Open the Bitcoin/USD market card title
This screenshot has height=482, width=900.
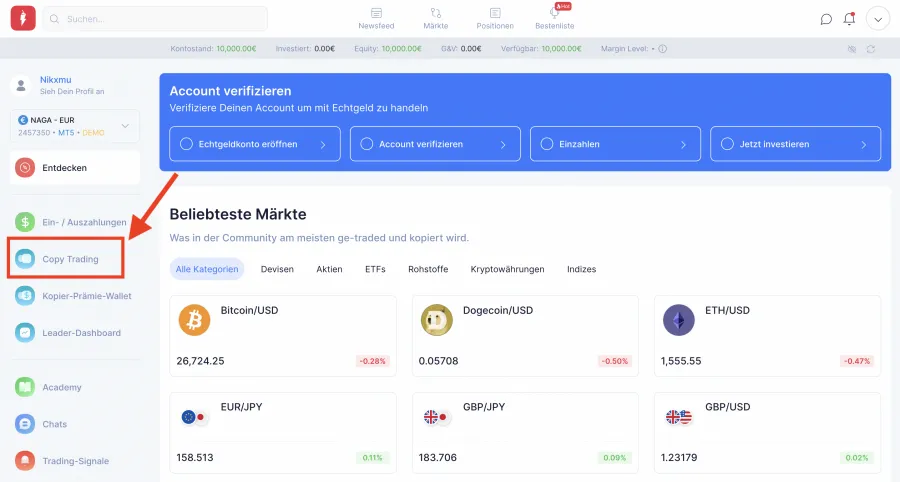[249, 310]
